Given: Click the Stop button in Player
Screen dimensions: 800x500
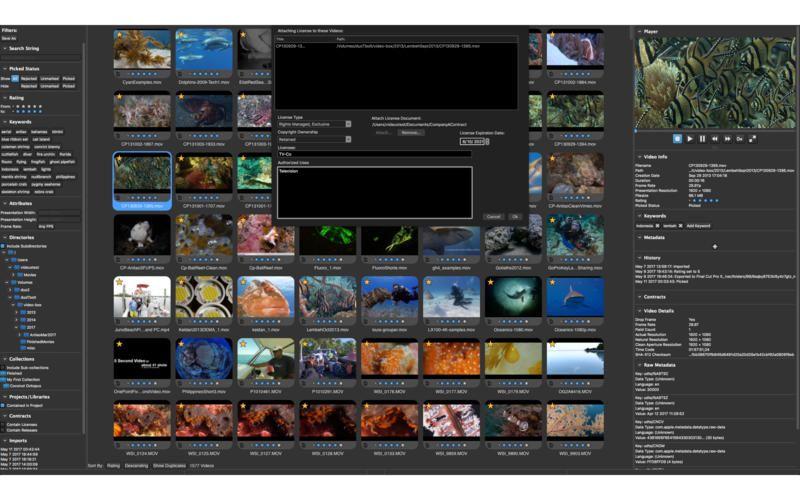Looking at the screenshot, I should (677, 139).
